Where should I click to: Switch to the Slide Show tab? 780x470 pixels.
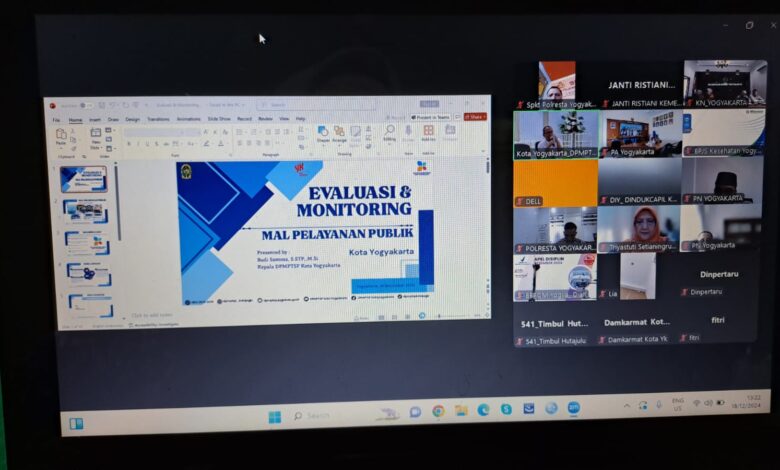click(219, 119)
